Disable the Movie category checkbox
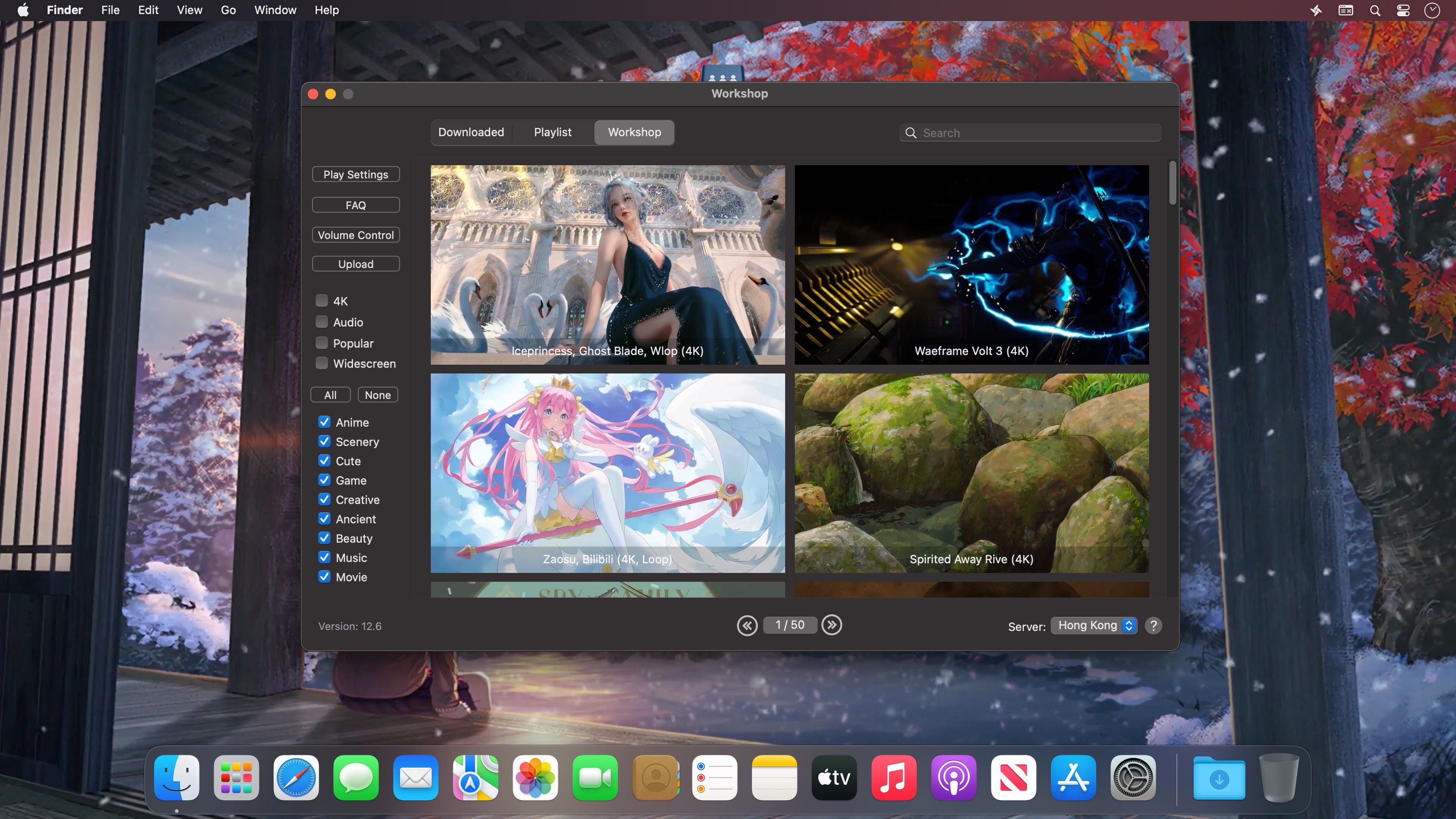This screenshot has height=819, width=1456. click(324, 576)
